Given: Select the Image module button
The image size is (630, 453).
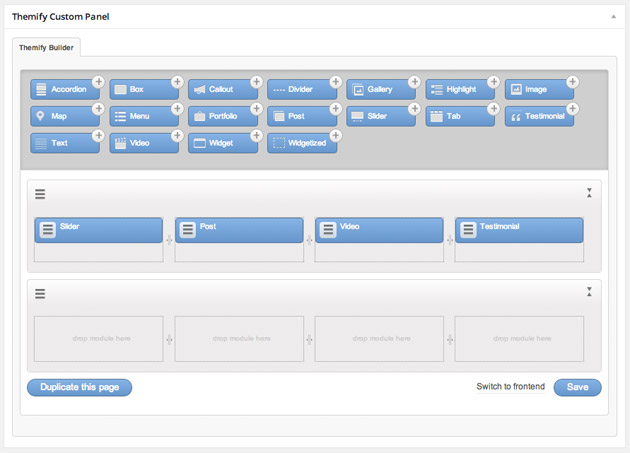Looking at the screenshot, I should pyautogui.click(x=539, y=89).
